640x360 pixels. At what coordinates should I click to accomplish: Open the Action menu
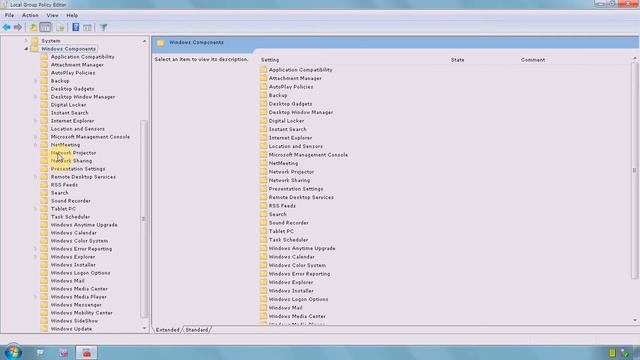click(x=30, y=15)
